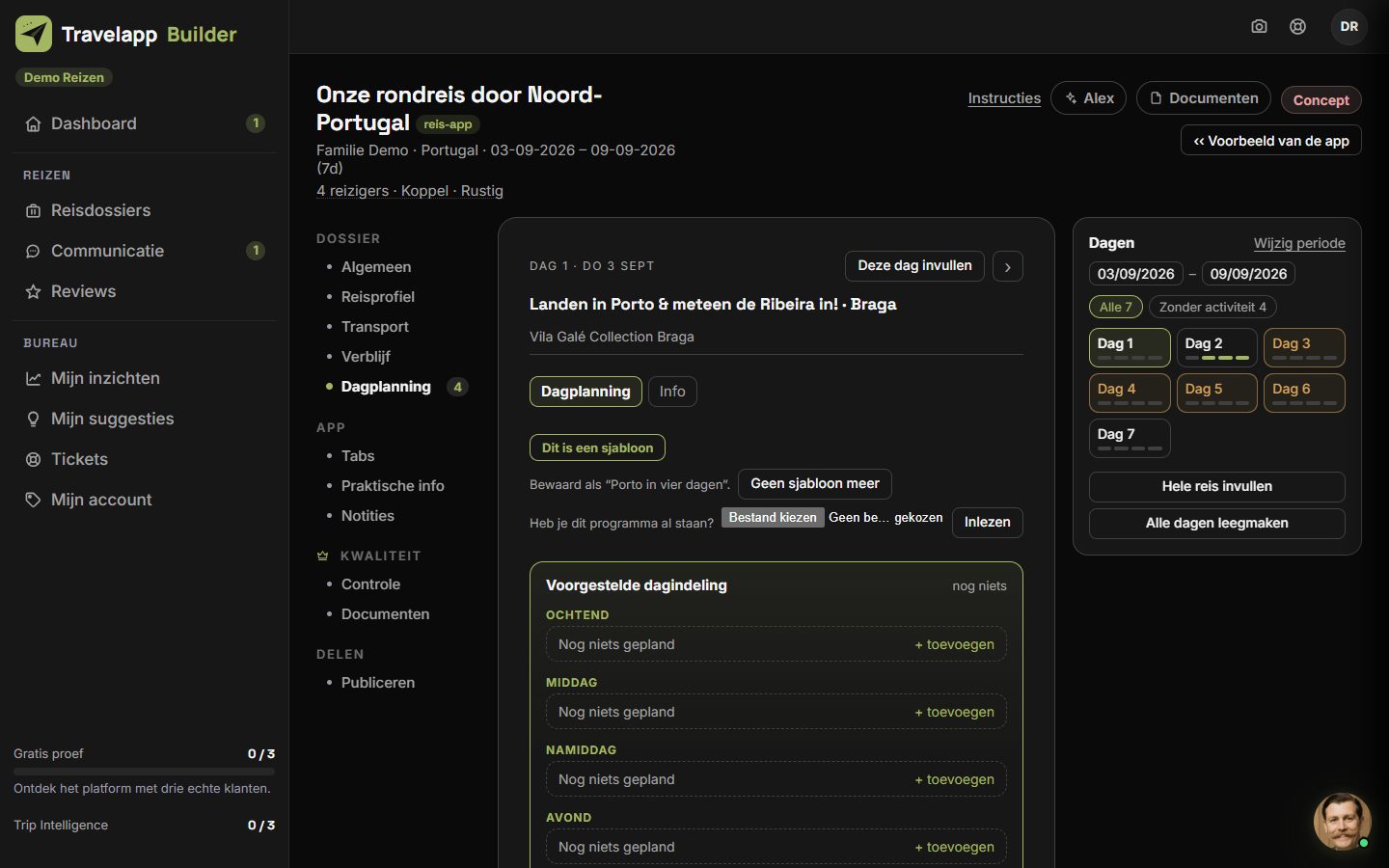
Task: Click the Inlezen button
Action: 988,523
